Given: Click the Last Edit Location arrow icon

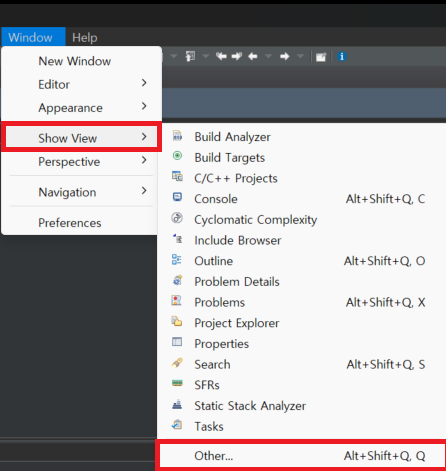Looking at the screenshot, I should pos(221,56).
